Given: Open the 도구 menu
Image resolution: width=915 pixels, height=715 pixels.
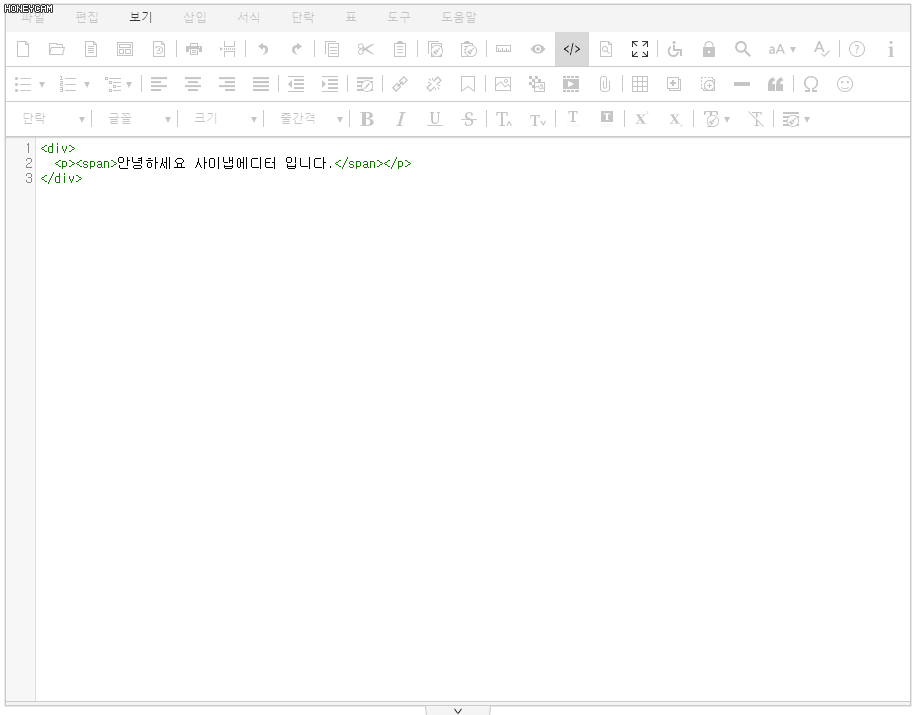Looking at the screenshot, I should pos(399,17).
